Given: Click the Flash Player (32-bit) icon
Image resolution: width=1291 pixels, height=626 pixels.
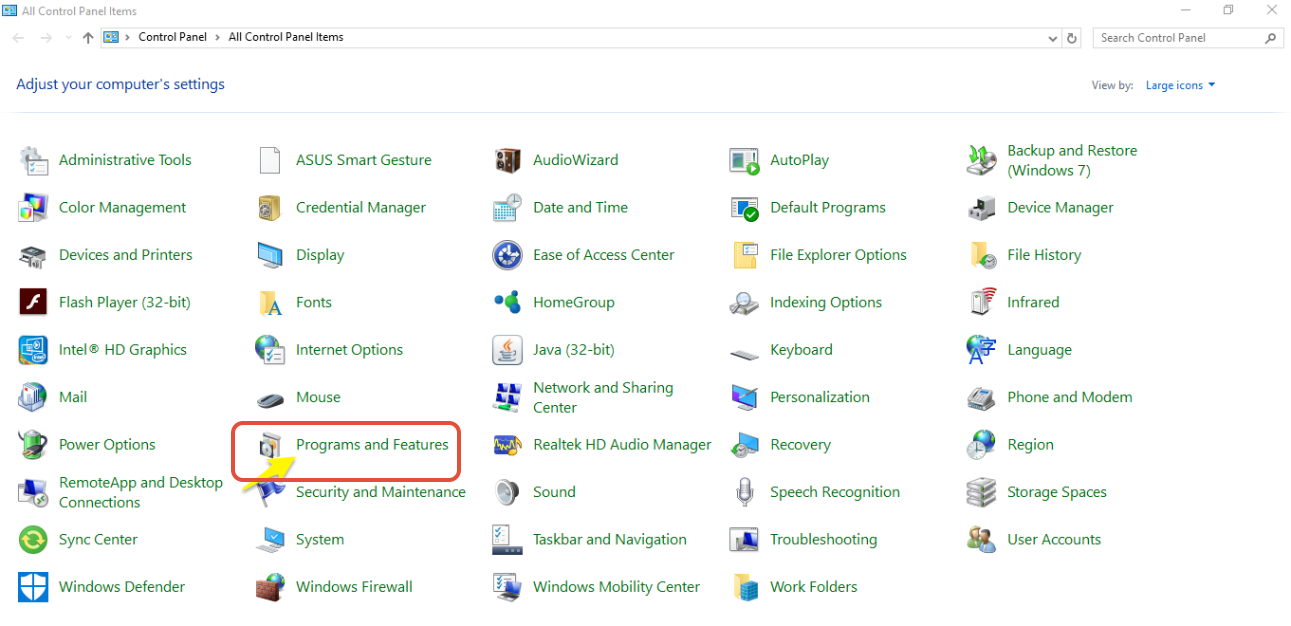Looking at the screenshot, I should point(33,302).
